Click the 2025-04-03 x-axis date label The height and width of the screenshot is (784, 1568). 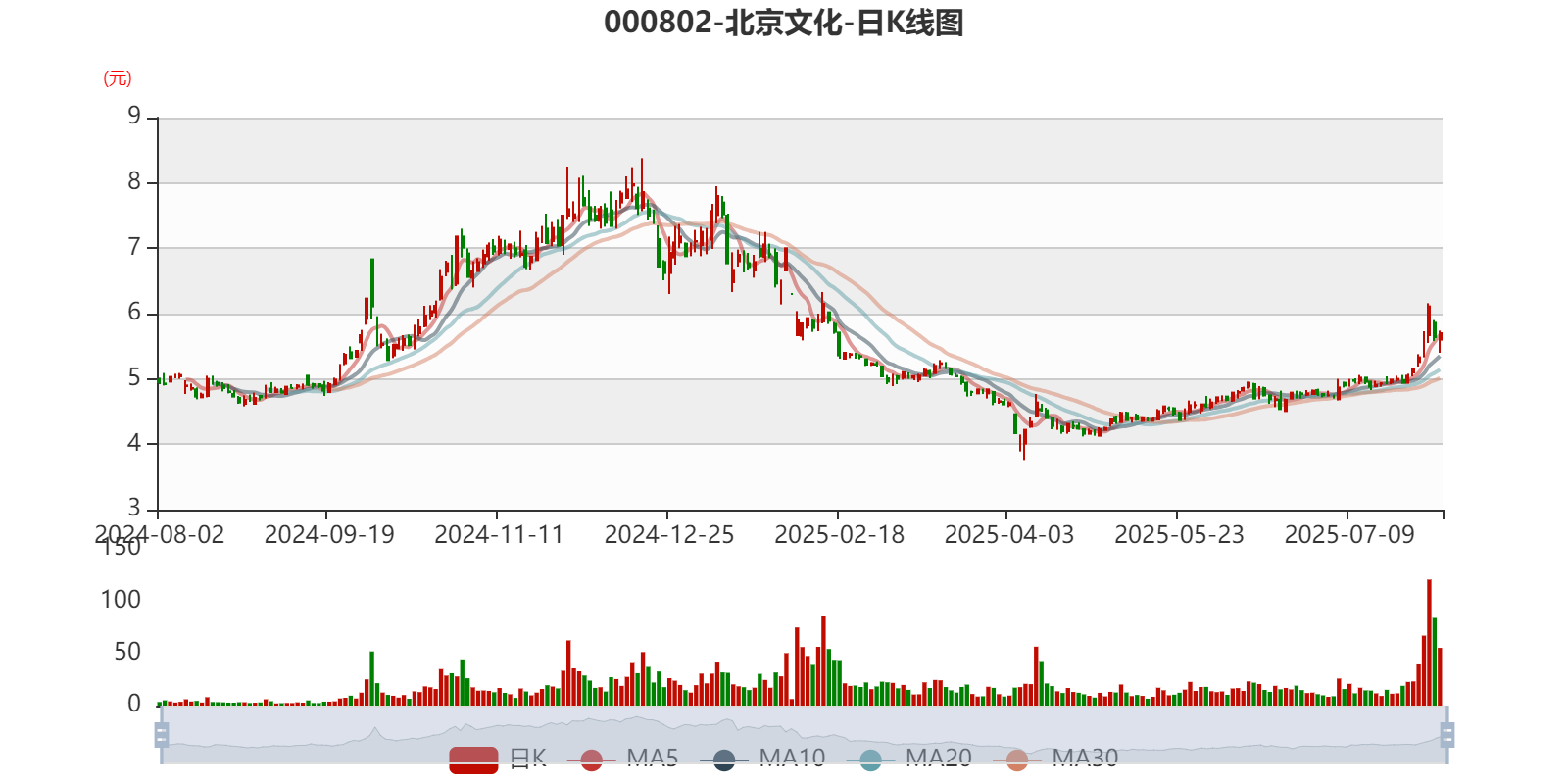tap(1009, 535)
